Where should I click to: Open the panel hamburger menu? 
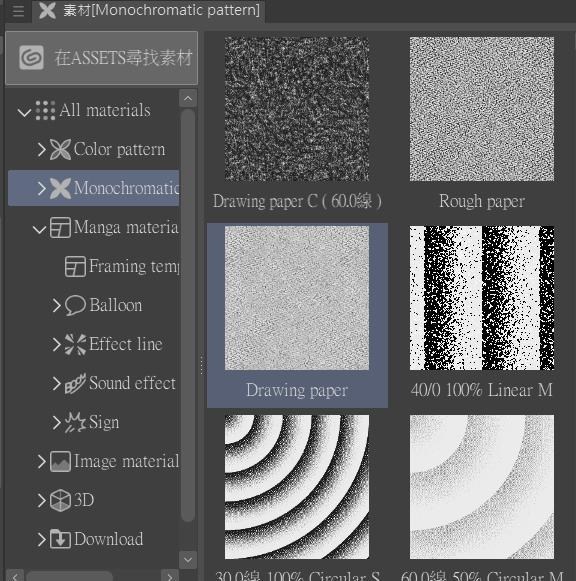tap(18, 11)
